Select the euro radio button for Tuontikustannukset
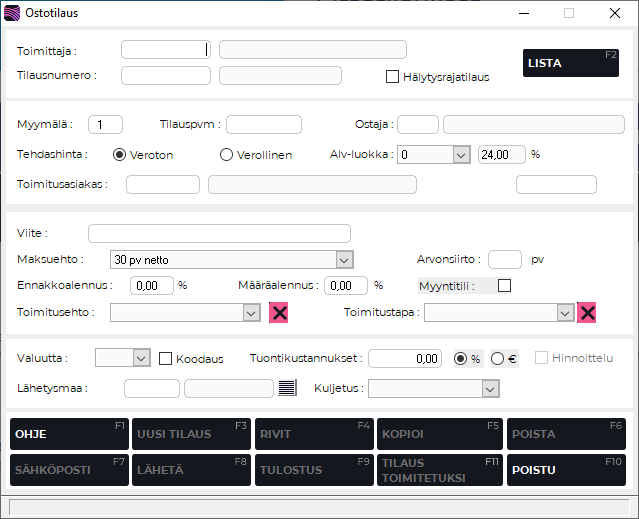The width and height of the screenshot is (639, 519). (x=498, y=358)
